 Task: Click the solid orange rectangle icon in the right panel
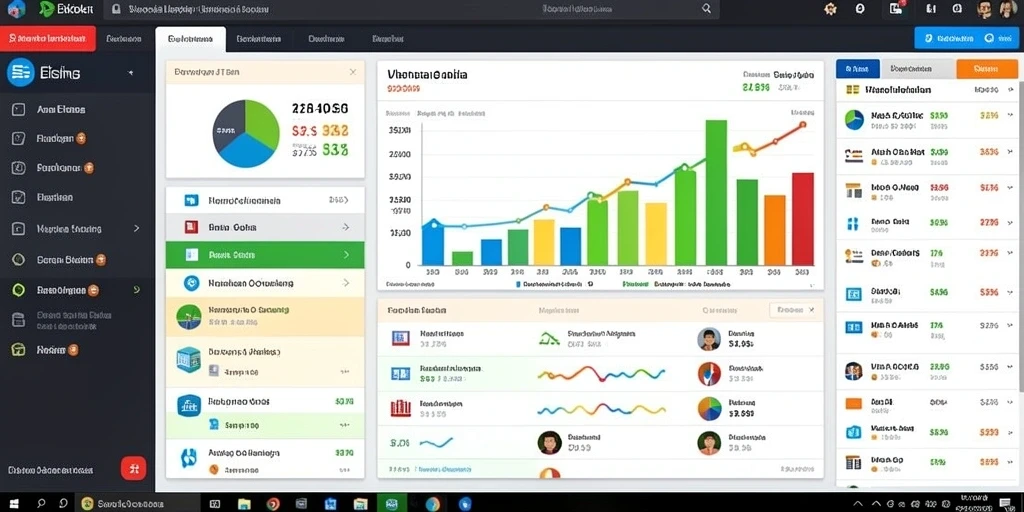click(854, 403)
